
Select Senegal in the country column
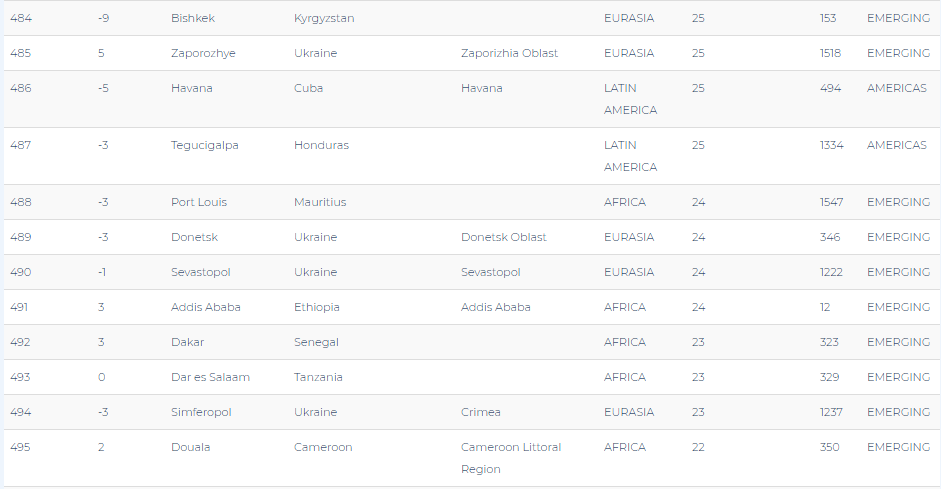pyautogui.click(x=316, y=342)
